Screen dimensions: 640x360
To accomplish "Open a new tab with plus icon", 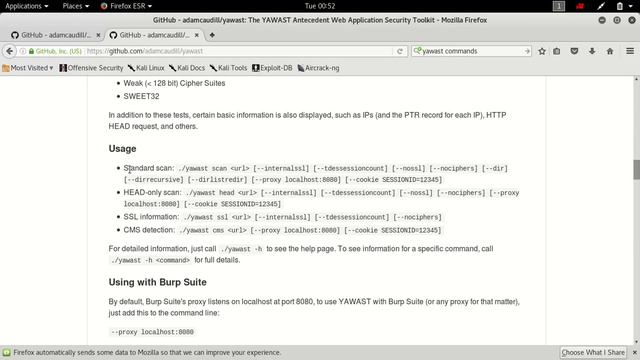I will [x=212, y=35].
